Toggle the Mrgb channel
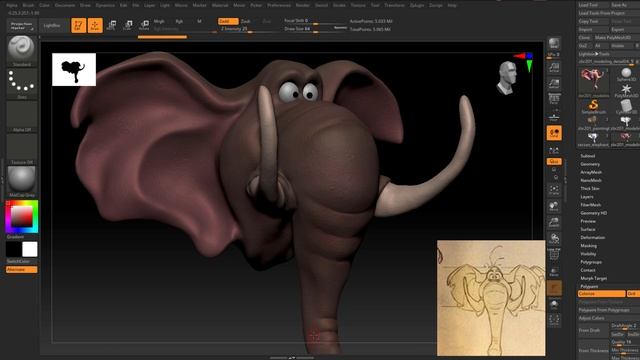 (159, 21)
